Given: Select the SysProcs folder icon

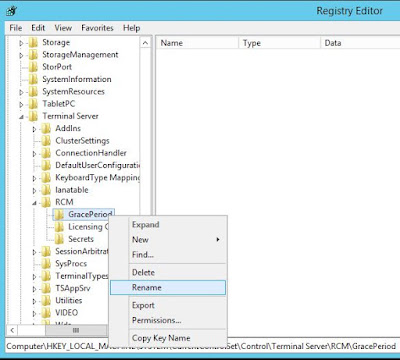Looking at the screenshot, I should [x=46, y=264].
